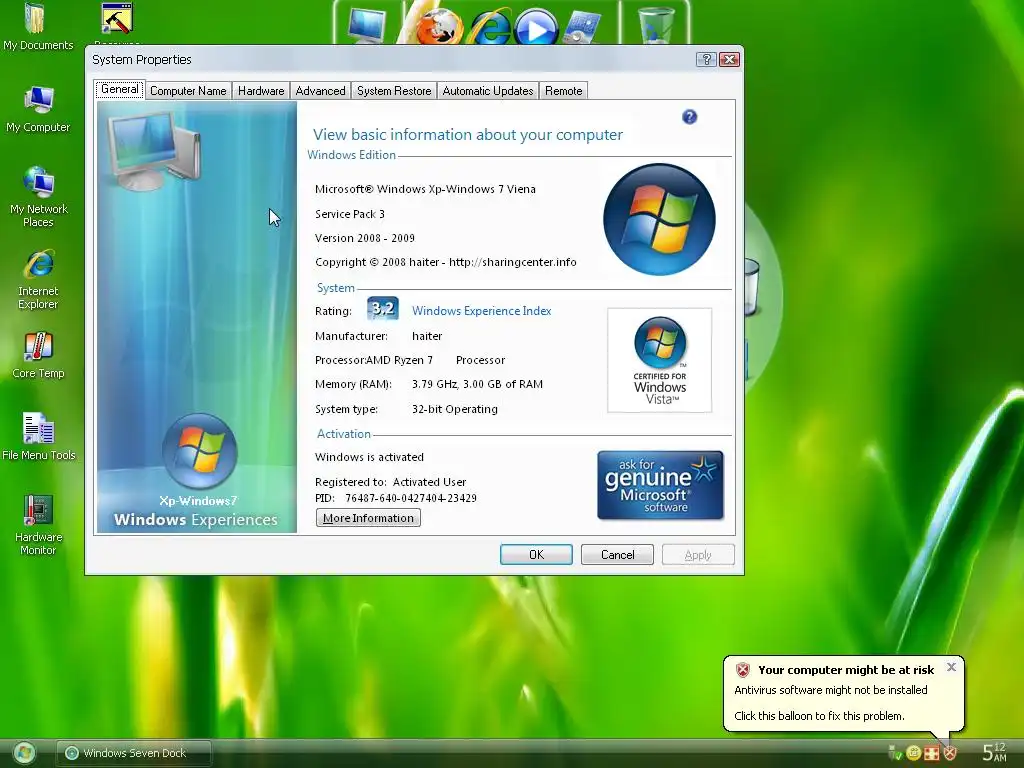Click the 'Windows is activated' text
The width and height of the screenshot is (1024, 768).
coord(369,457)
